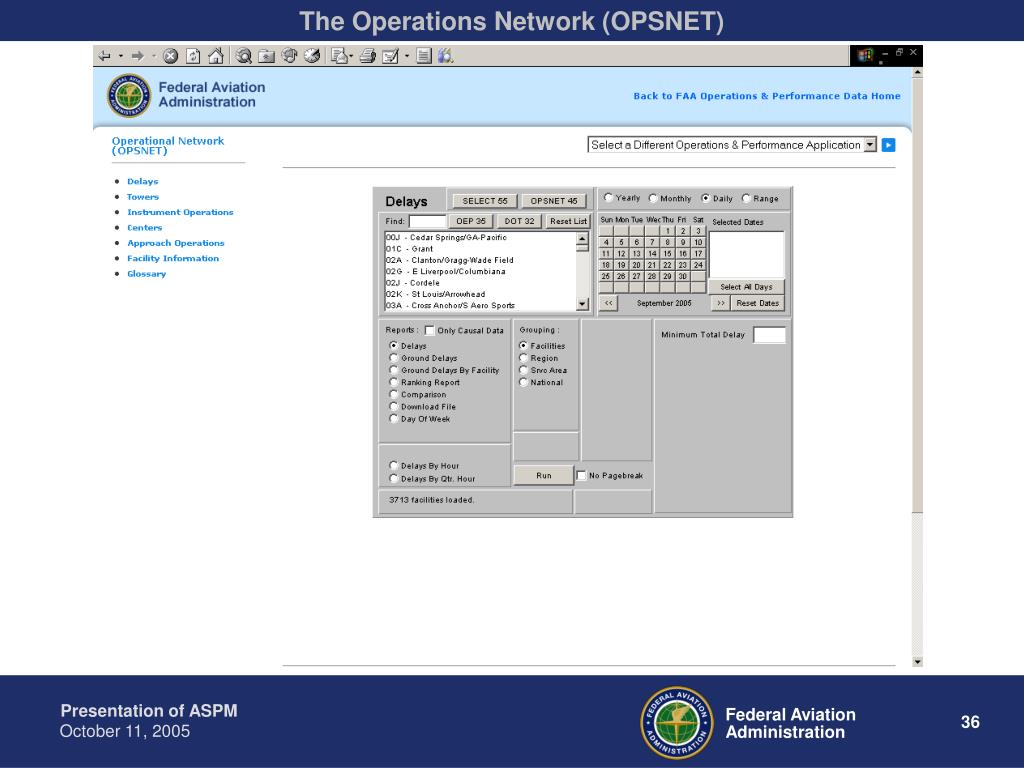Click the Print icon in toolbar
This screenshot has width=1024, height=768.
[x=367, y=56]
